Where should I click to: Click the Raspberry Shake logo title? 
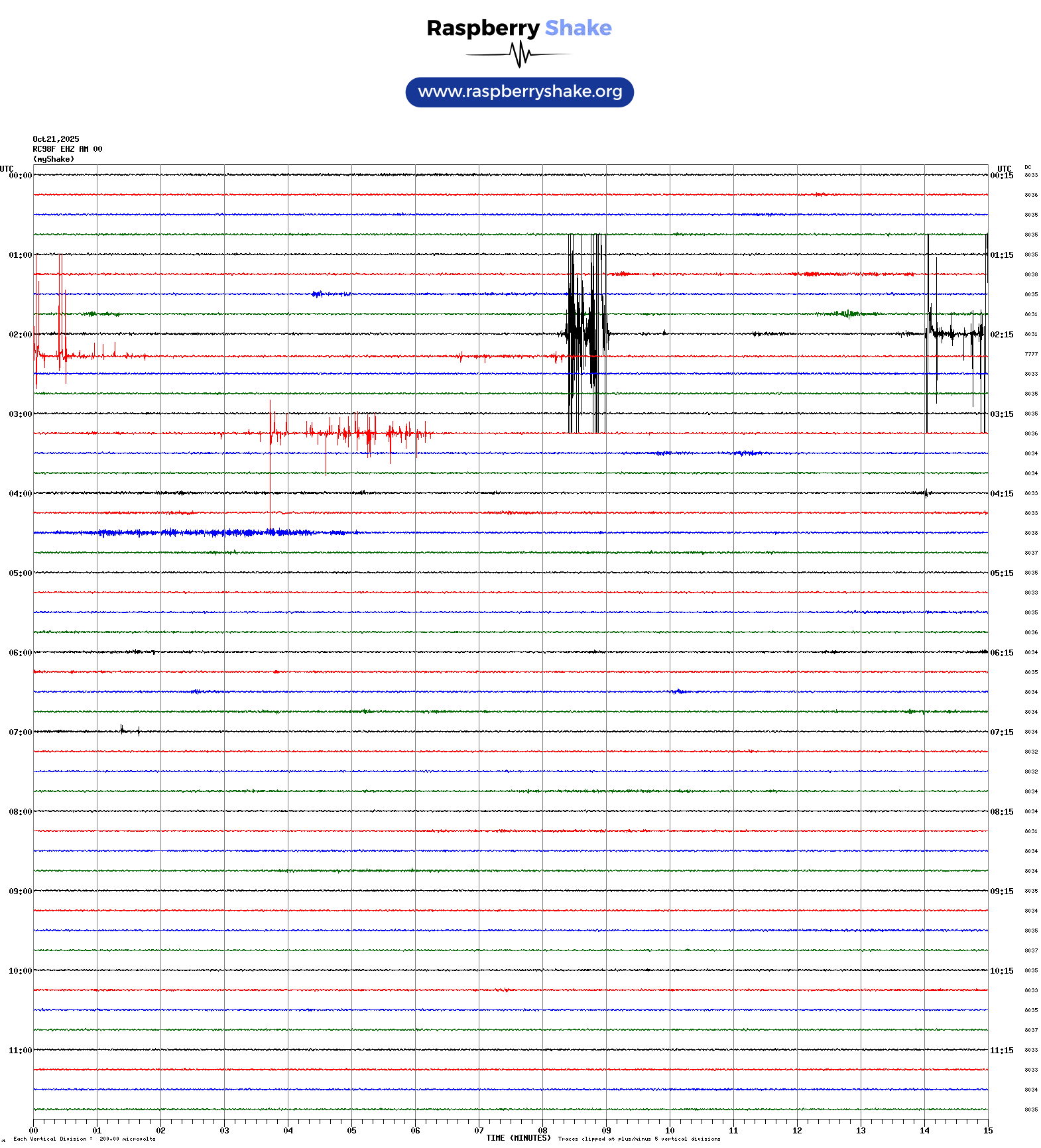519,29
